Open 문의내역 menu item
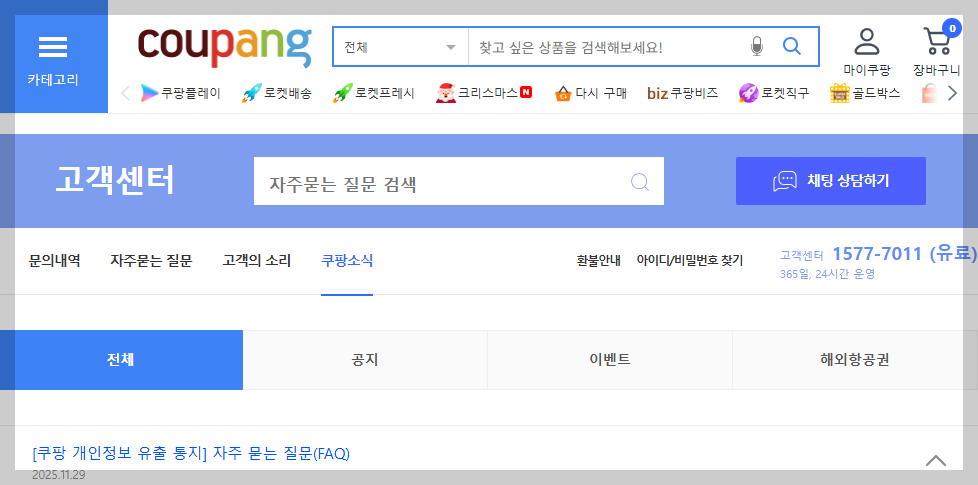This screenshot has width=978, height=485. tap(54, 261)
